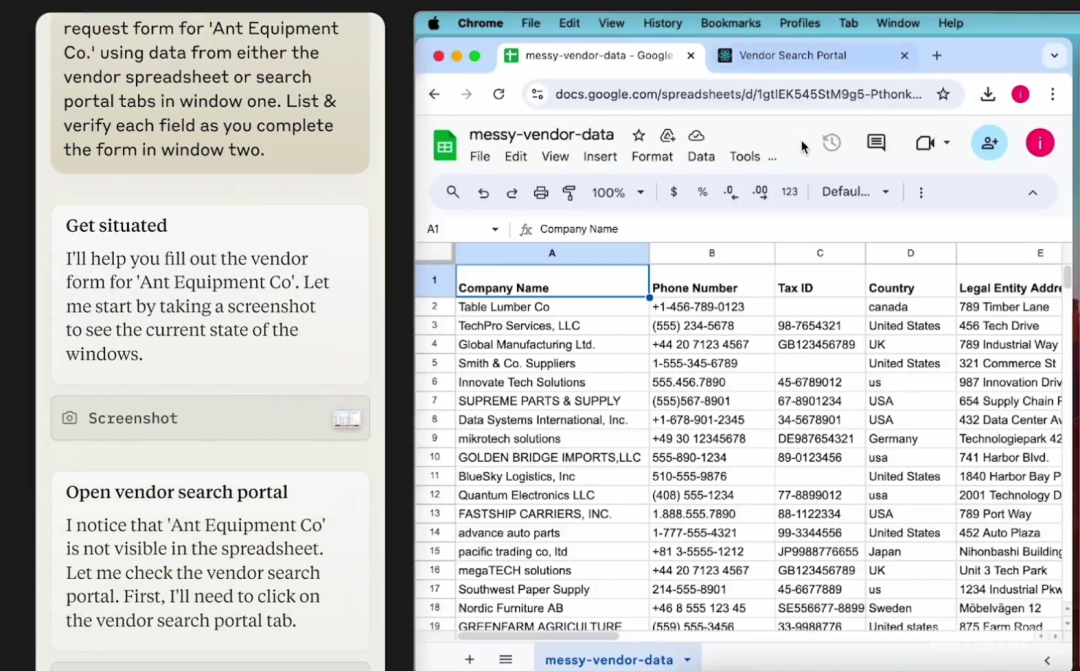Activate the paint format tool
The height and width of the screenshot is (671, 1080).
[569, 193]
